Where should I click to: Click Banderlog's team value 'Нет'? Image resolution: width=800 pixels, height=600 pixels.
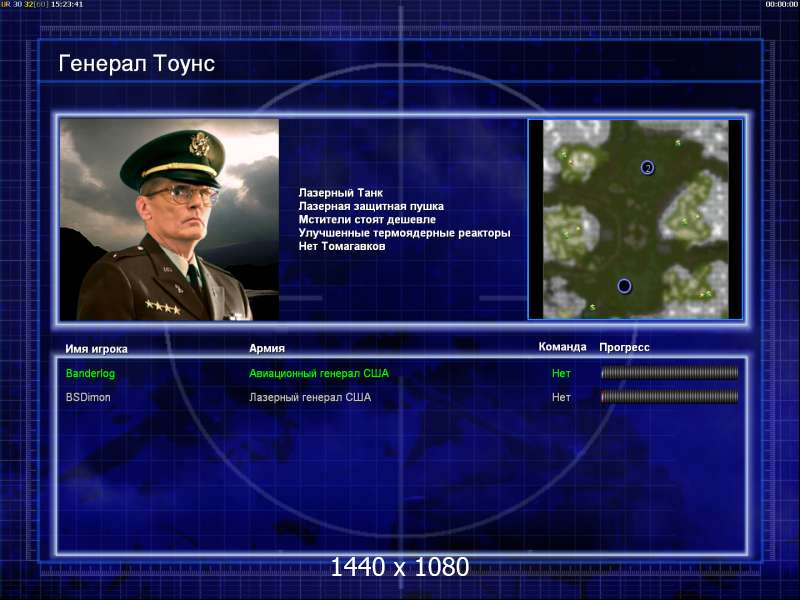(561, 373)
